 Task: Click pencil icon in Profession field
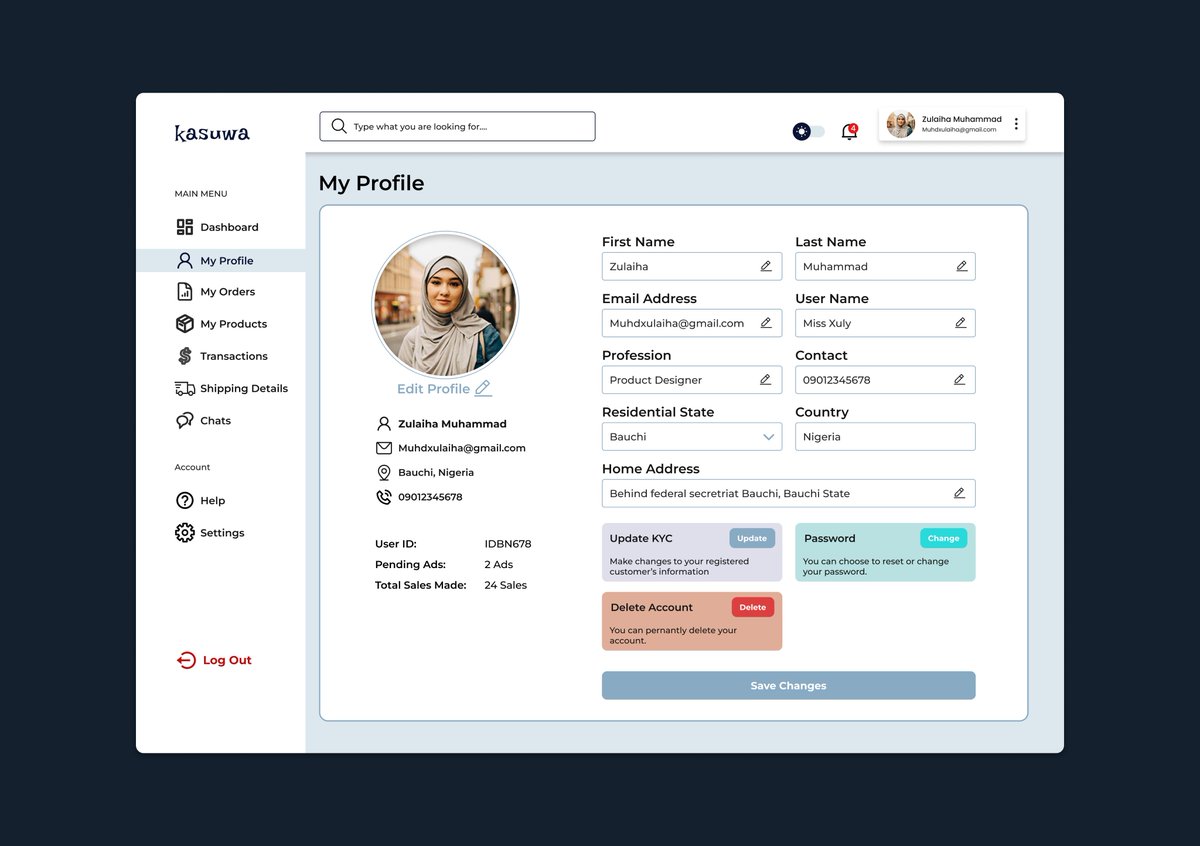765,380
